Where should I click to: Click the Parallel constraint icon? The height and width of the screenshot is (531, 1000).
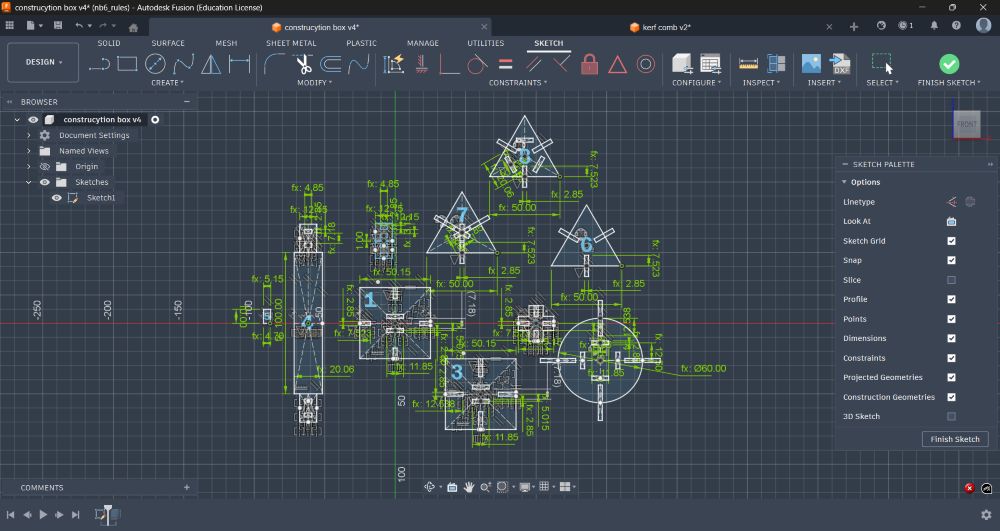533,64
